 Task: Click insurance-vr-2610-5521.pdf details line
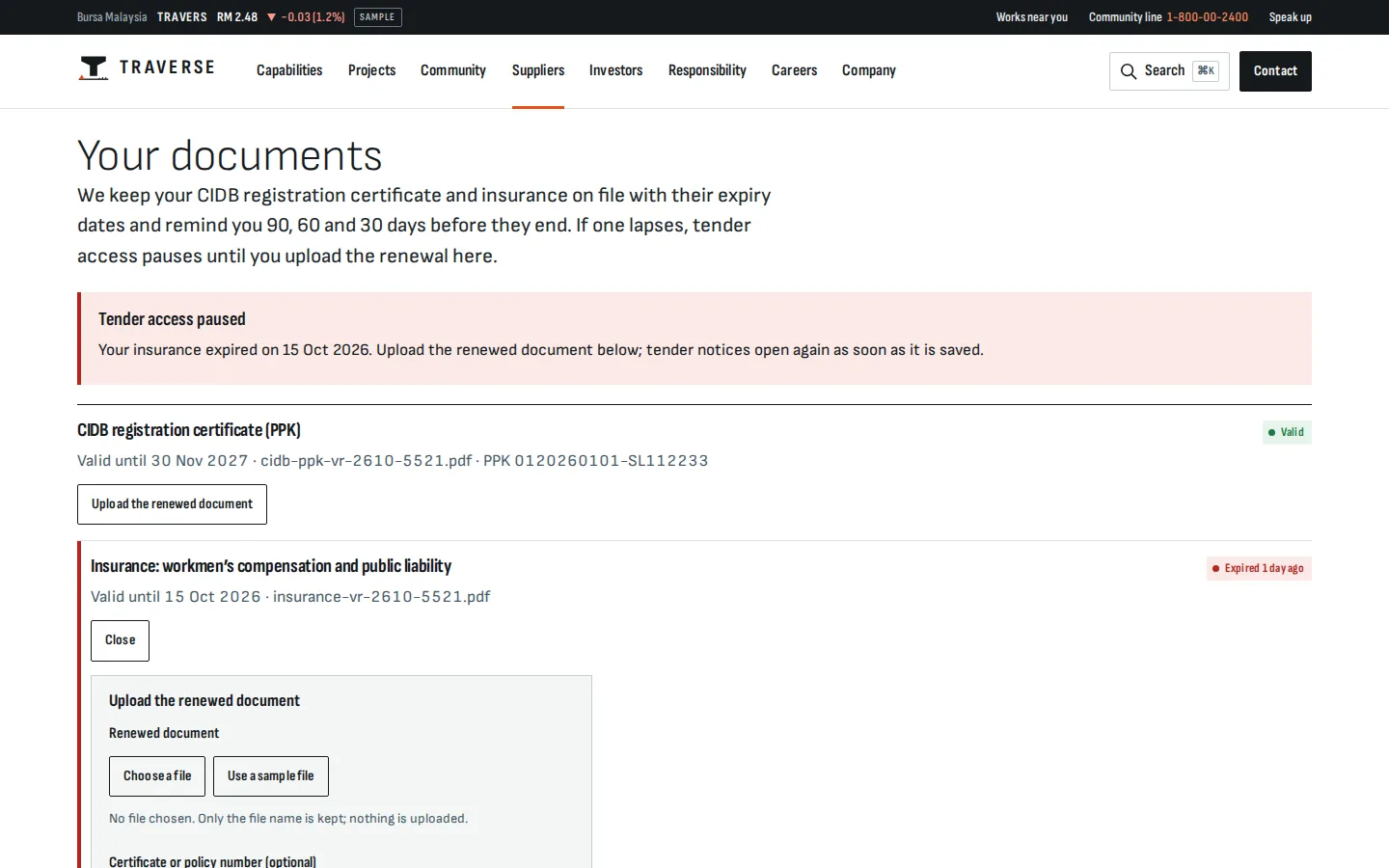[x=290, y=597]
